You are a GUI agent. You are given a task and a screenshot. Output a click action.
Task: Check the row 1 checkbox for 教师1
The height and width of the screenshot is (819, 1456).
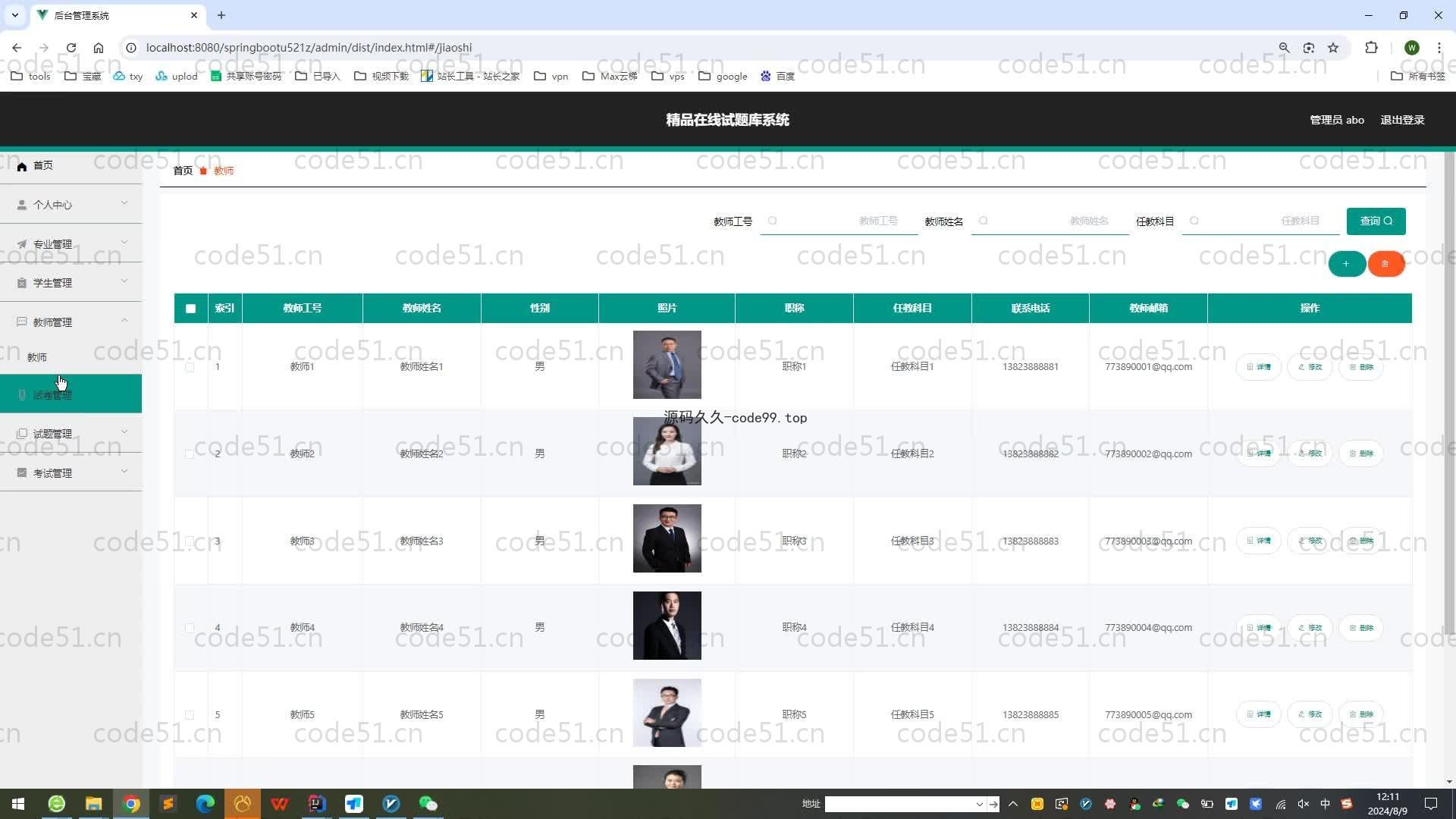190,367
